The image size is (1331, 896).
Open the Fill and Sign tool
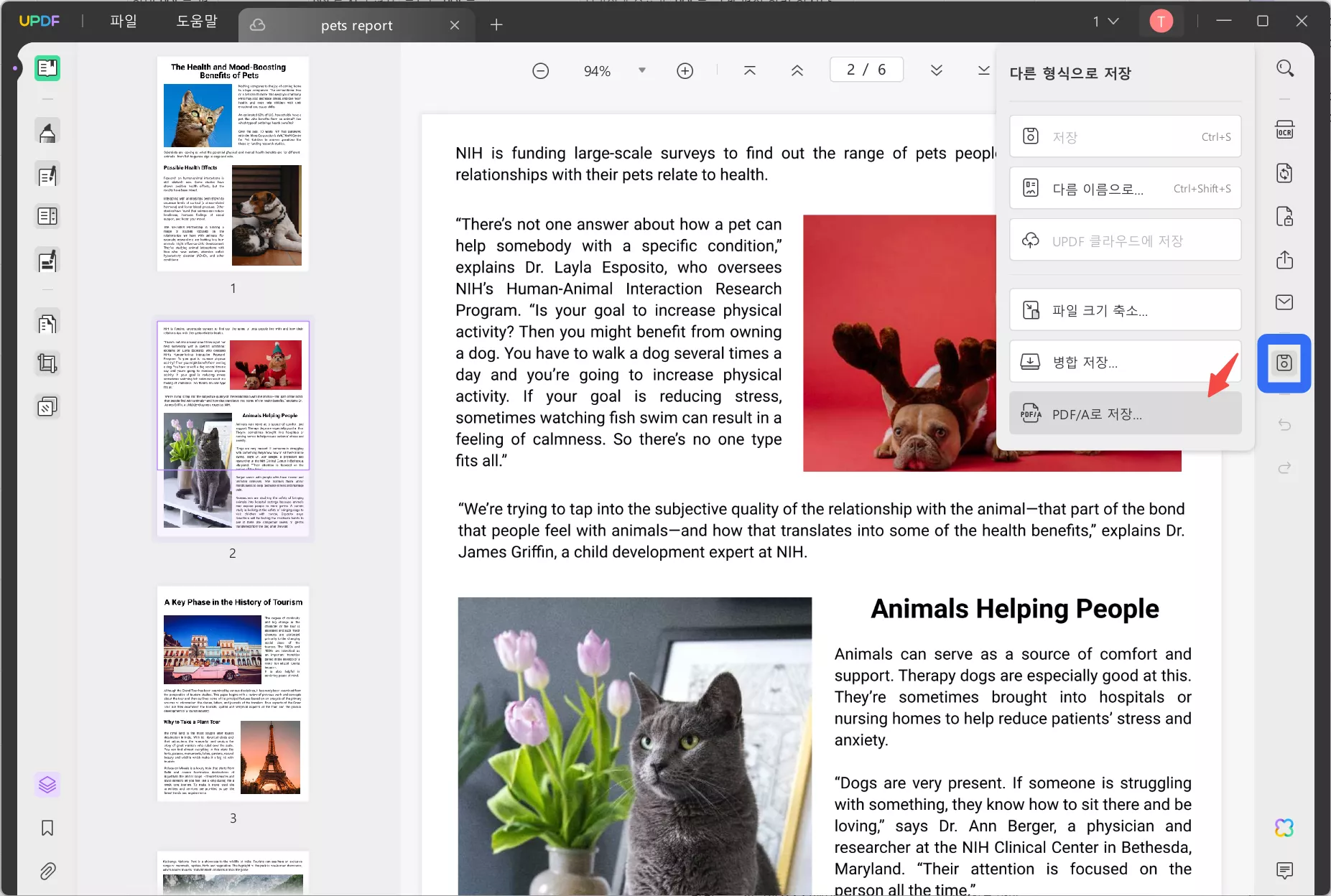pyautogui.click(x=47, y=261)
